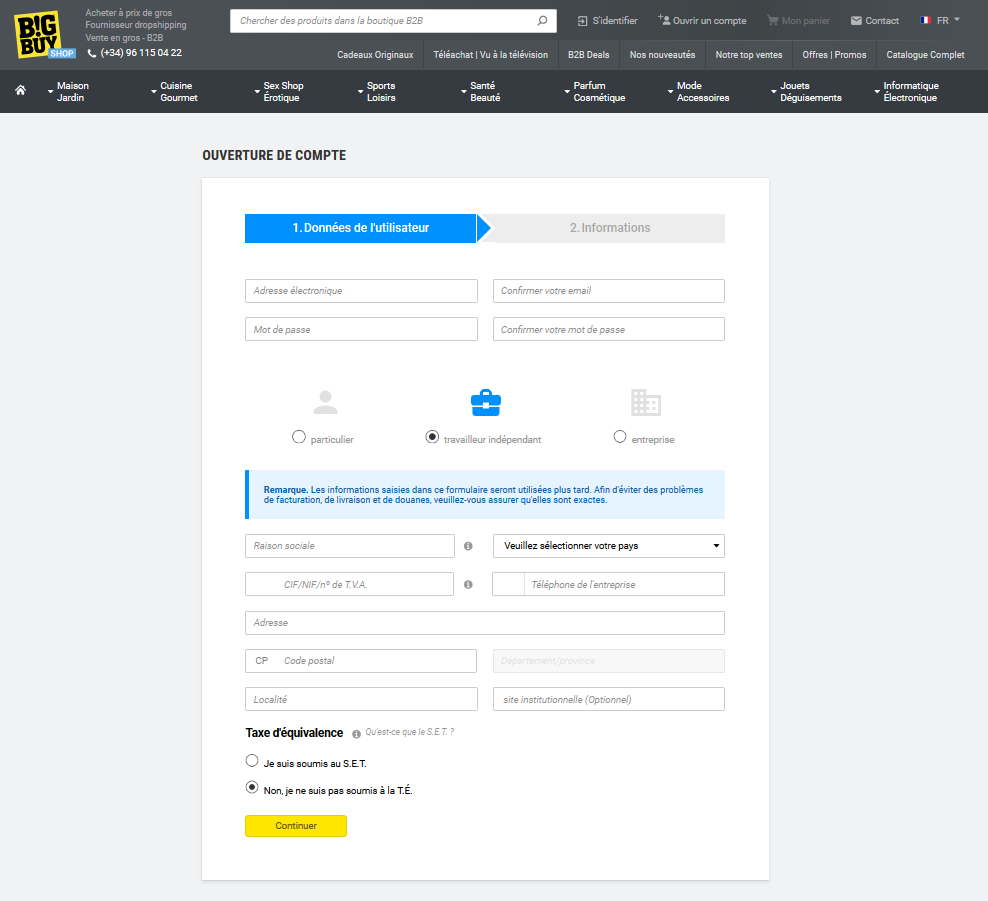Select the entreprise radio button
988x901 pixels.
pyautogui.click(x=620, y=437)
